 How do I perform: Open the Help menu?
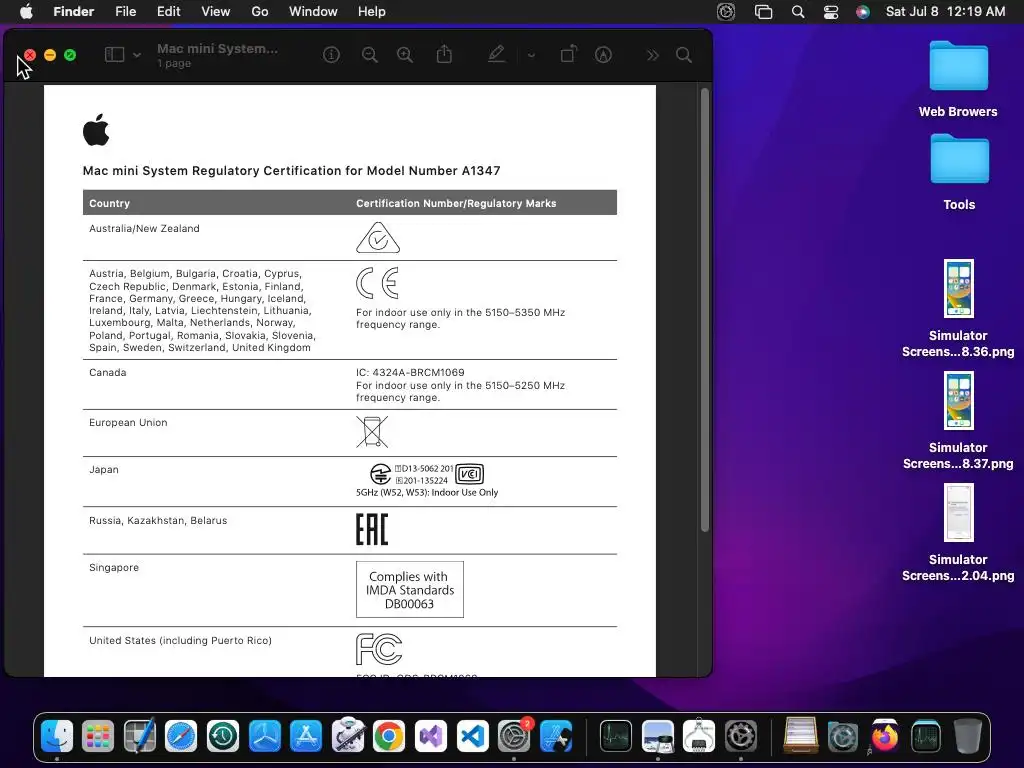tap(372, 12)
